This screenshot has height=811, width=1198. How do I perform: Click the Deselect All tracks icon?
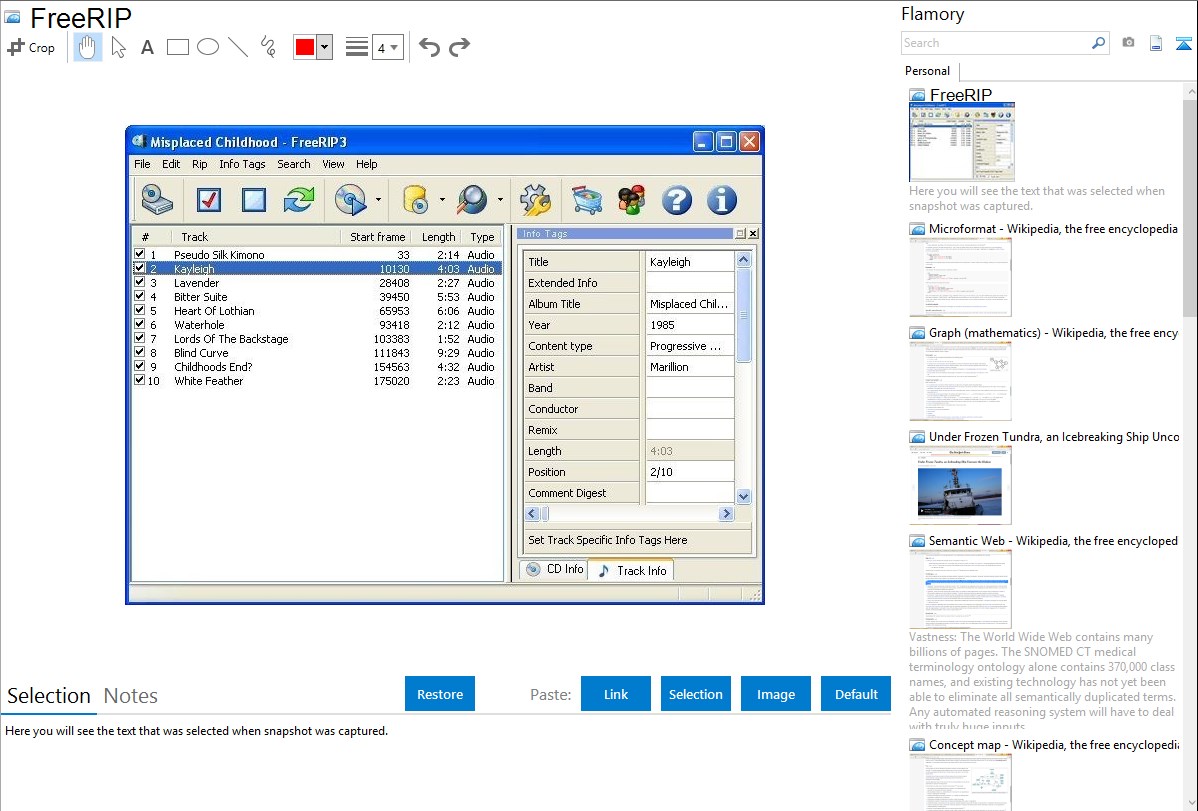(254, 200)
